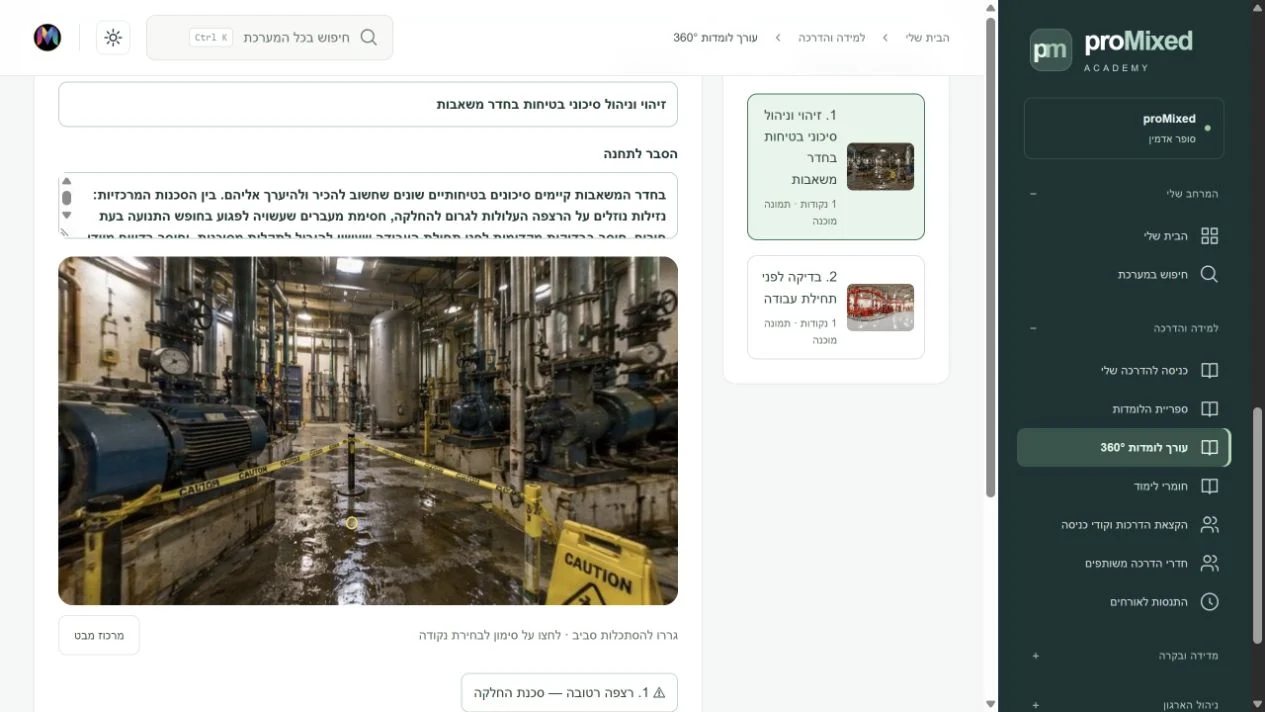Select hotspot 1. רצפה רטובה — סכנת החלקה
Screen dimensions: 1265x712
[x=569, y=692]
